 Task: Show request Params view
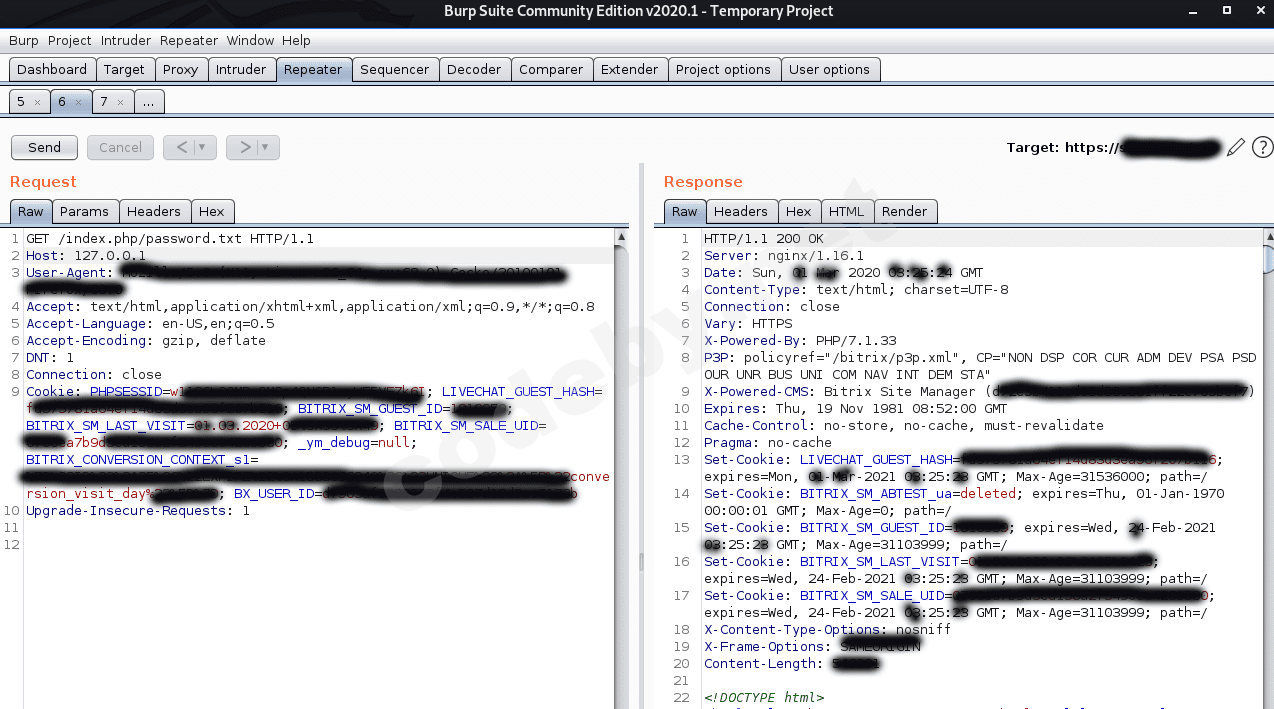tap(84, 211)
